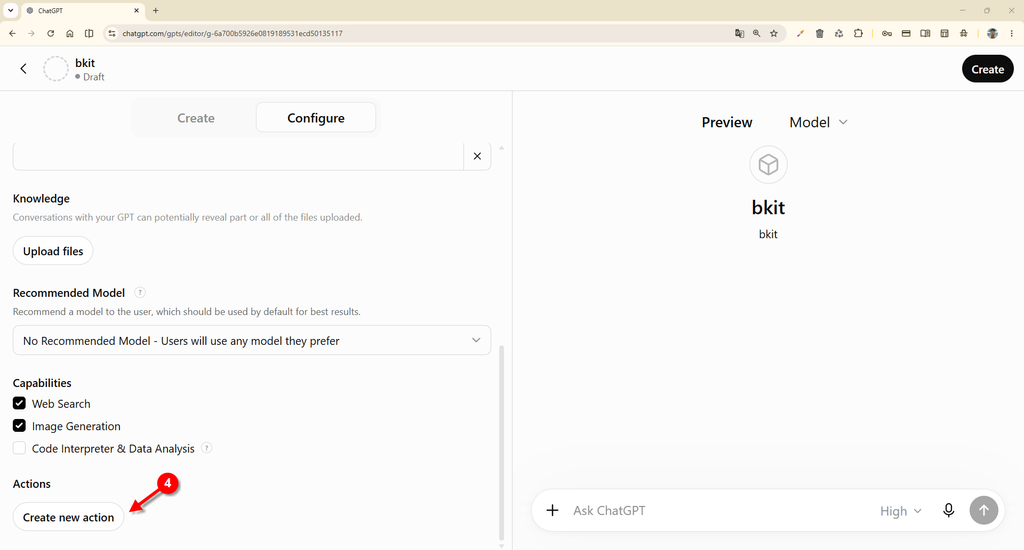
Task: Reload the page
Action: (x=50, y=33)
